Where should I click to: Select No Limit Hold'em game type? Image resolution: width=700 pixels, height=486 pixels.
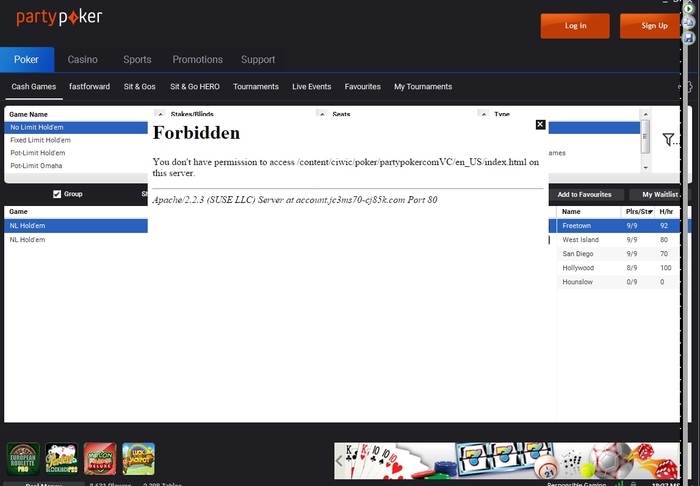[x=76, y=127]
